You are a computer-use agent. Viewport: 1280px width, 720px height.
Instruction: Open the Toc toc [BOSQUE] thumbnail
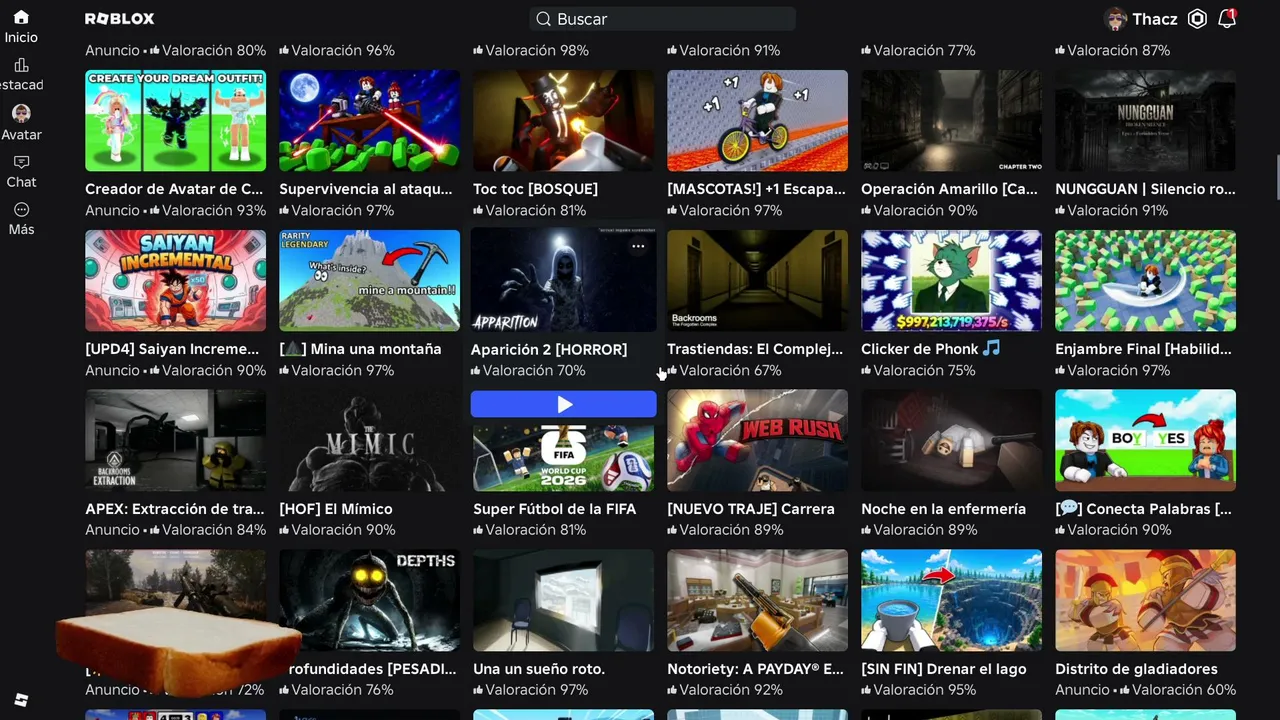coord(564,121)
